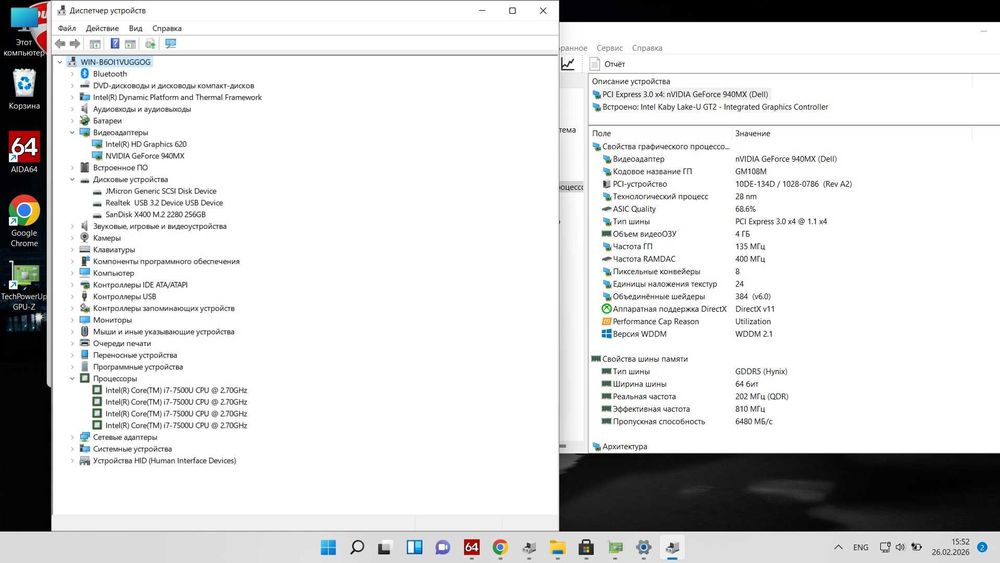
Task: Collapse the Дисковые устройства category
Action: [72, 179]
